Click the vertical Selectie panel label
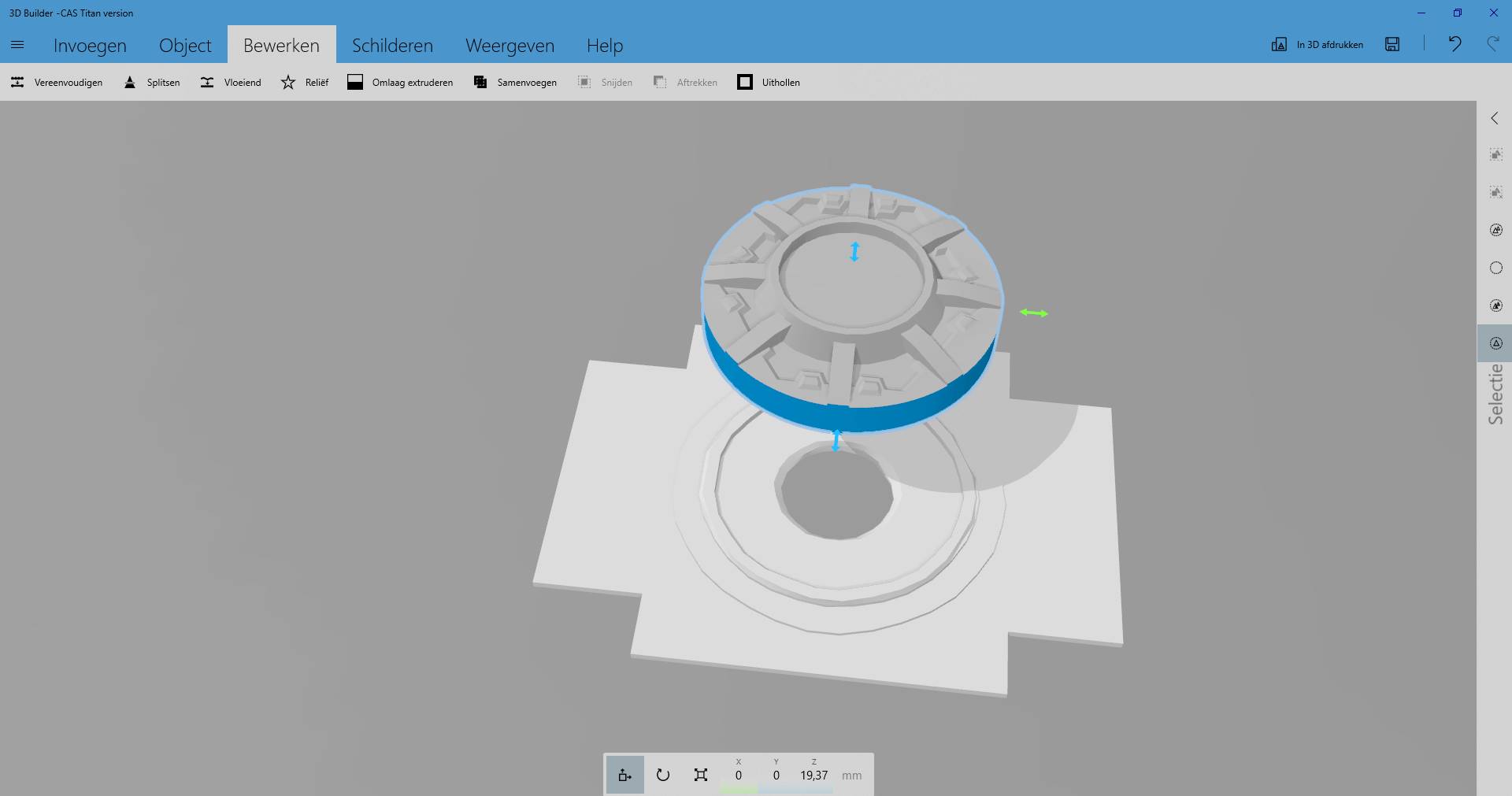The width and height of the screenshot is (1512, 796). pyautogui.click(x=1495, y=394)
